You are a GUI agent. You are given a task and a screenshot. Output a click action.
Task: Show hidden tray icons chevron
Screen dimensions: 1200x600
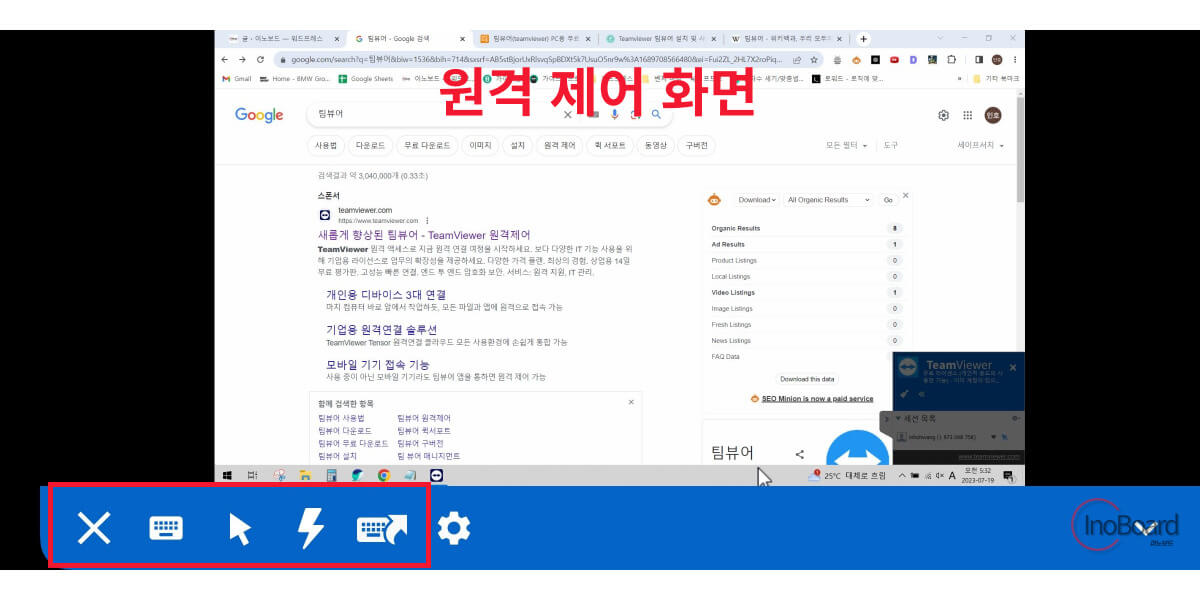[x=902, y=476]
